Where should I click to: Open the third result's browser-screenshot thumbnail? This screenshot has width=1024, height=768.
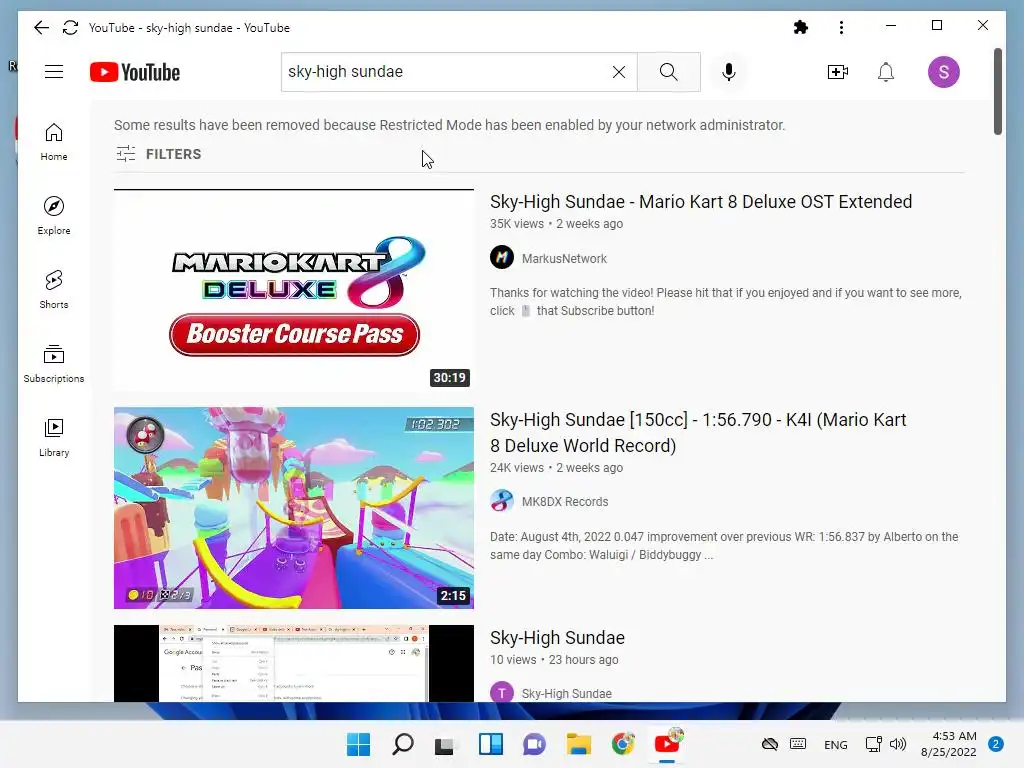coord(294,664)
